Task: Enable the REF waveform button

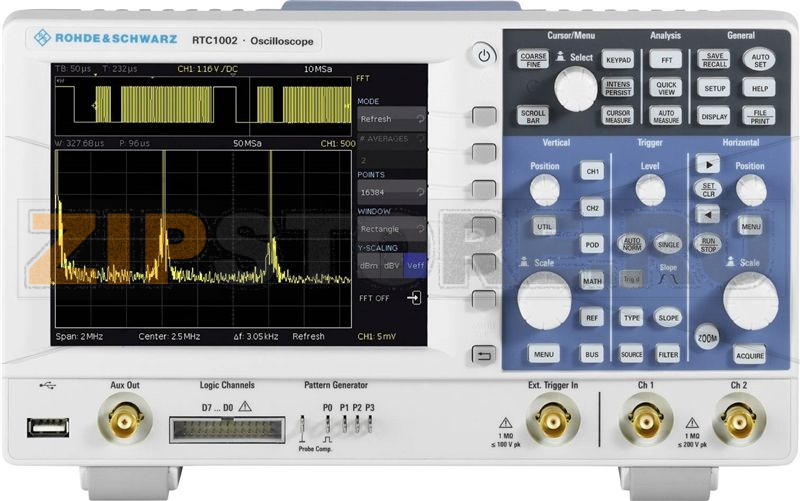Action: (592, 318)
